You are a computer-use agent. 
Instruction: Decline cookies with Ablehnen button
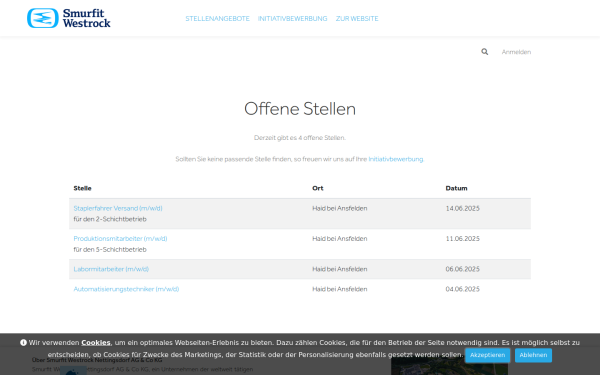(533, 355)
